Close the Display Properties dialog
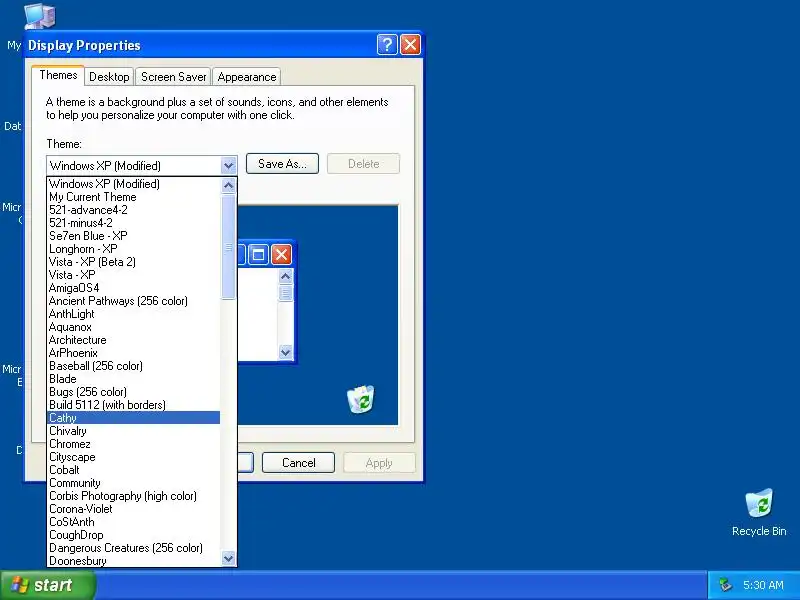 click(411, 45)
